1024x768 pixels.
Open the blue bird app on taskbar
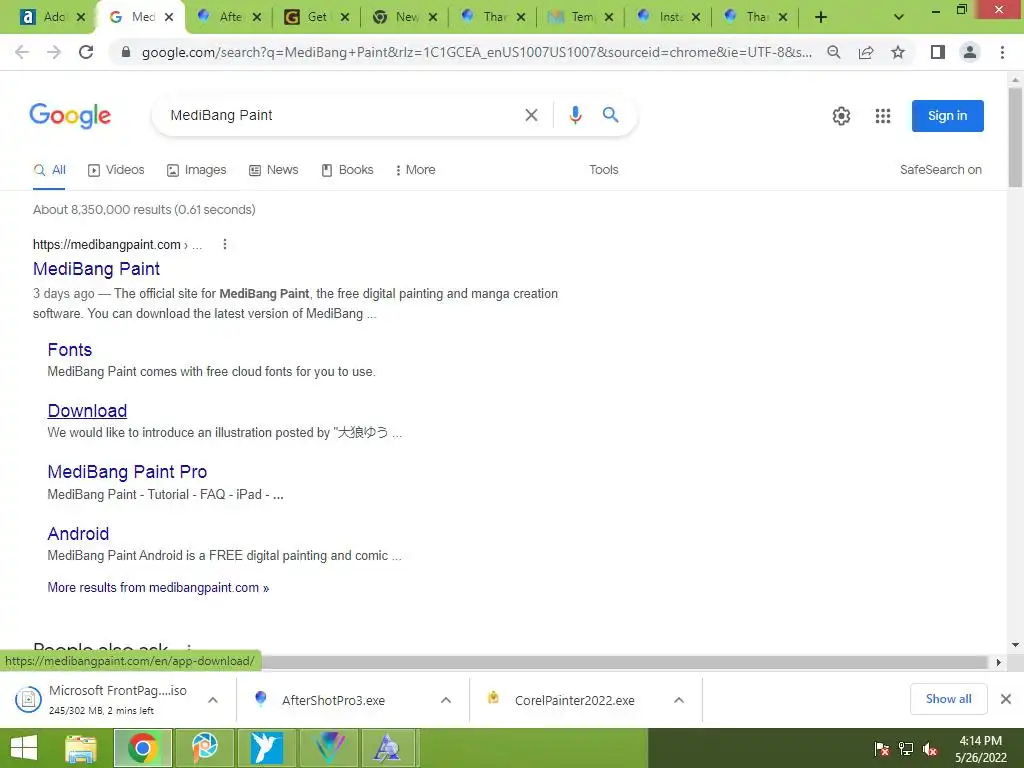(266, 748)
